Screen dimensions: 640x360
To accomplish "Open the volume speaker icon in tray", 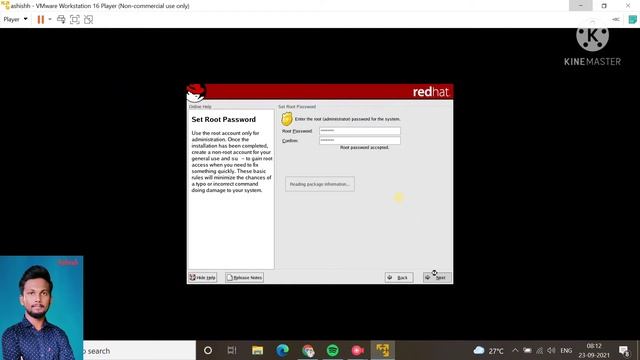I will click(x=551, y=350).
